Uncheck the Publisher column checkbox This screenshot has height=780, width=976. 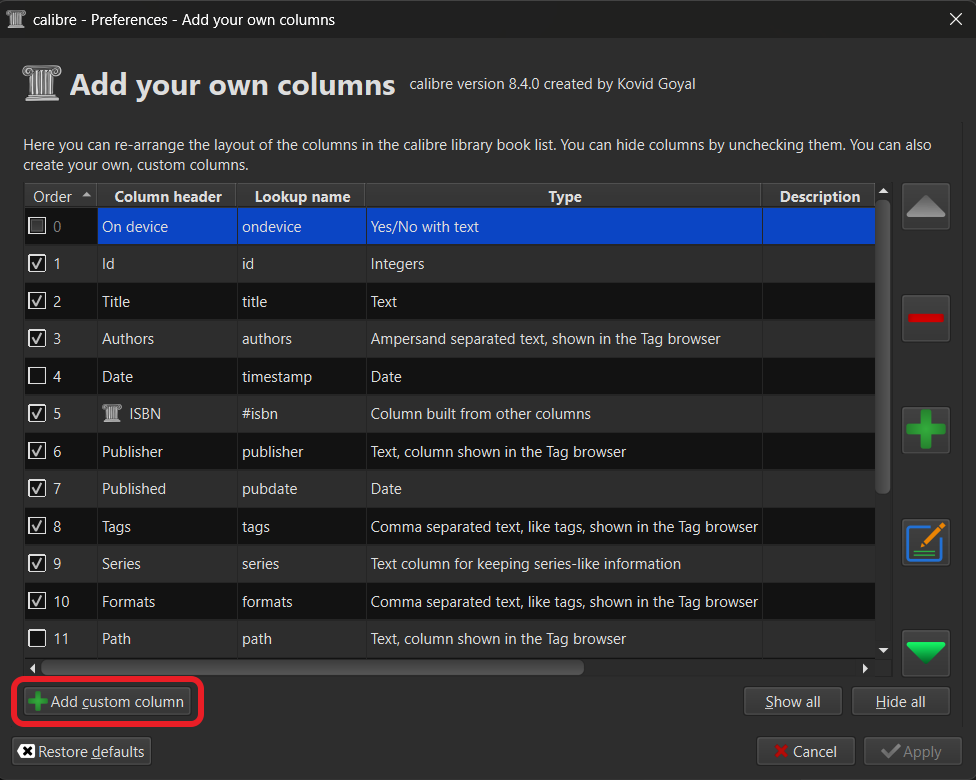click(37, 451)
